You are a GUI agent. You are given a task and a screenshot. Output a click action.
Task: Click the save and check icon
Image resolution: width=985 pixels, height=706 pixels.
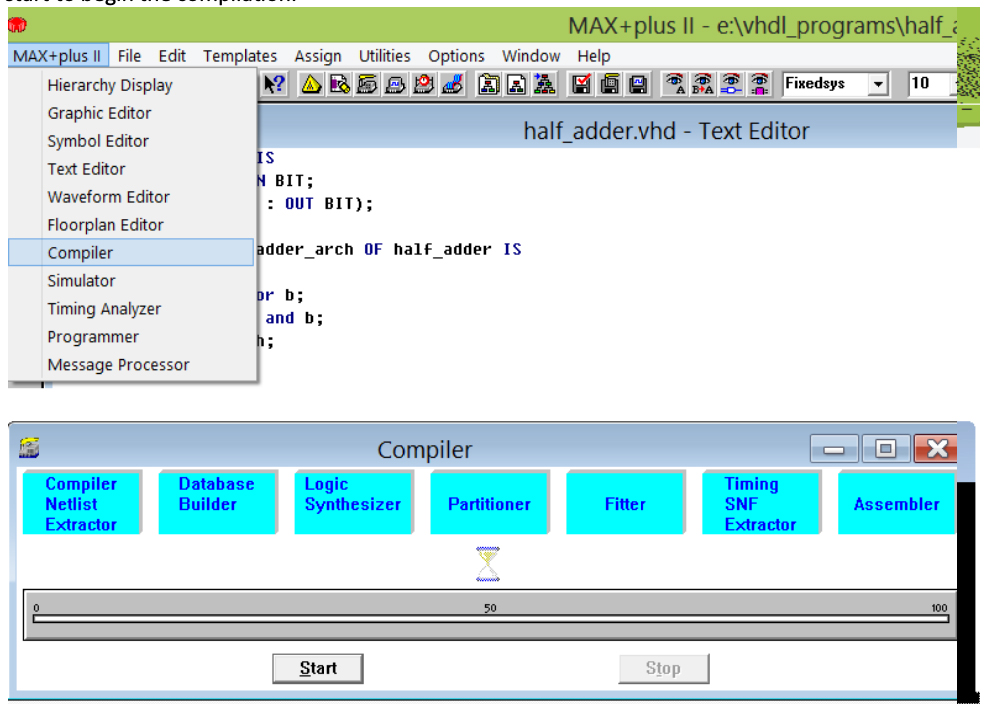[x=582, y=84]
